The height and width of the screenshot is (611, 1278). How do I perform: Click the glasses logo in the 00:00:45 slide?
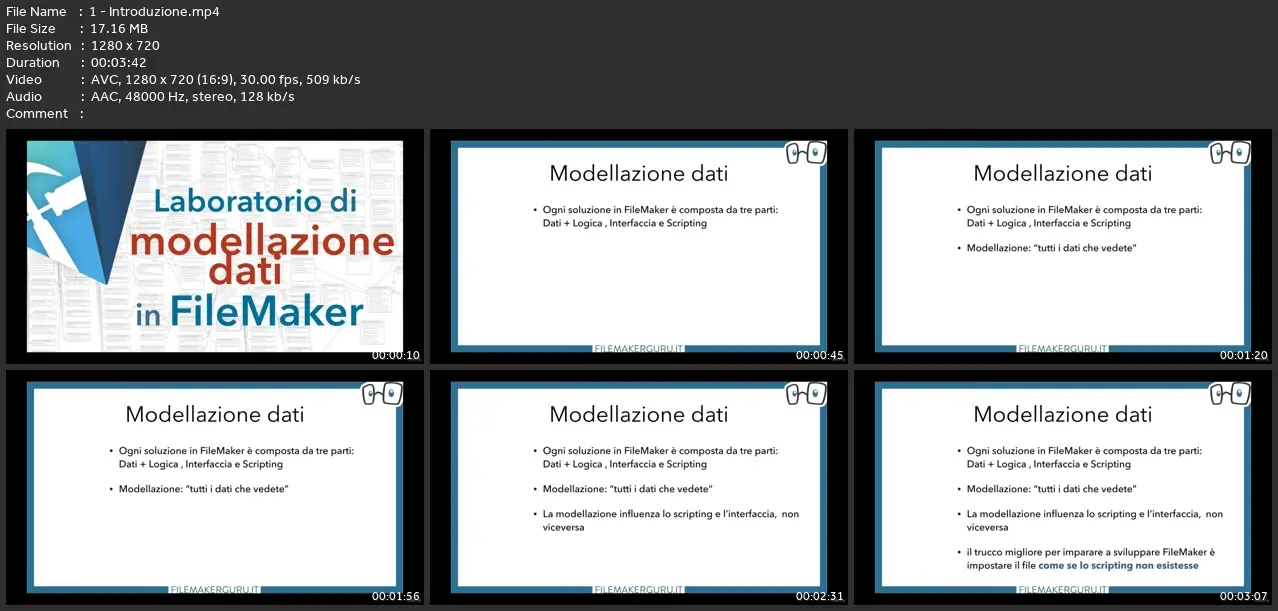point(805,153)
